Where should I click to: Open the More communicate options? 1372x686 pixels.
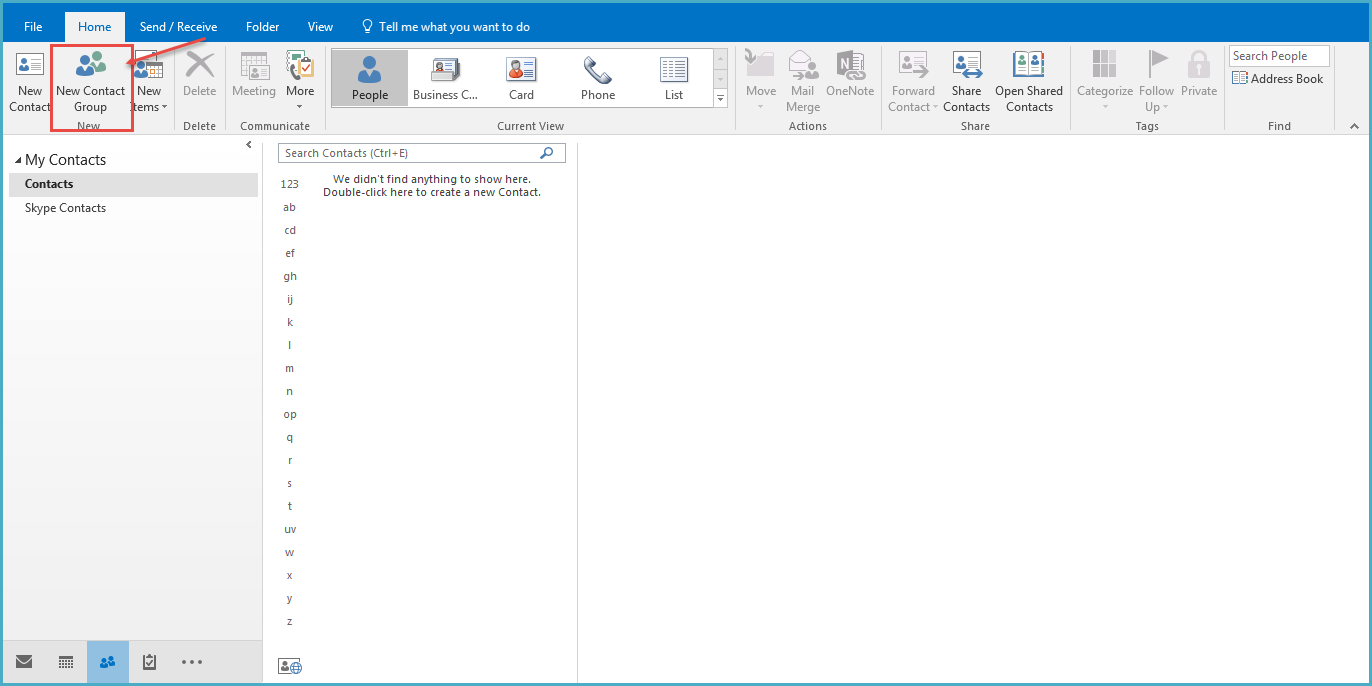click(x=300, y=82)
